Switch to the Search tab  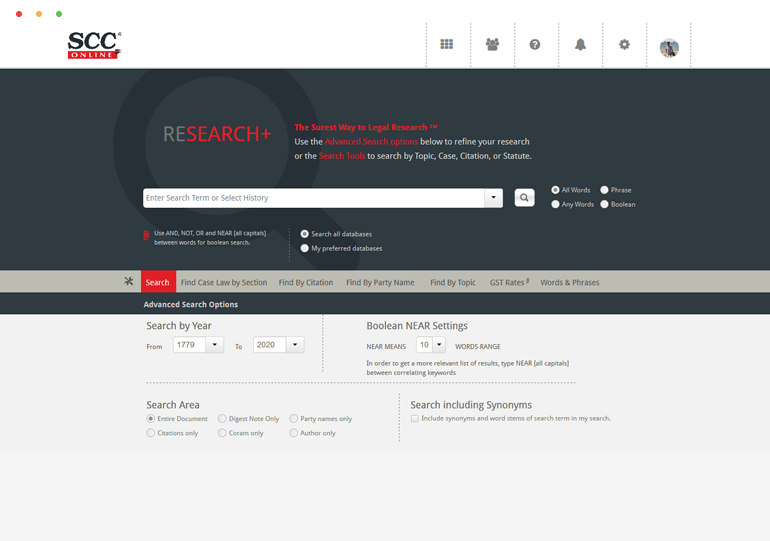coord(158,282)
